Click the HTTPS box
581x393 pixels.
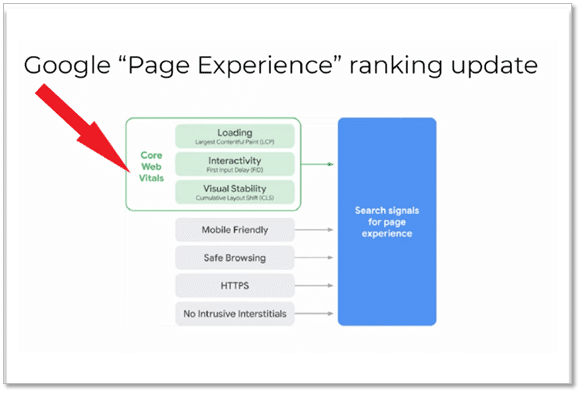point(235,286)
